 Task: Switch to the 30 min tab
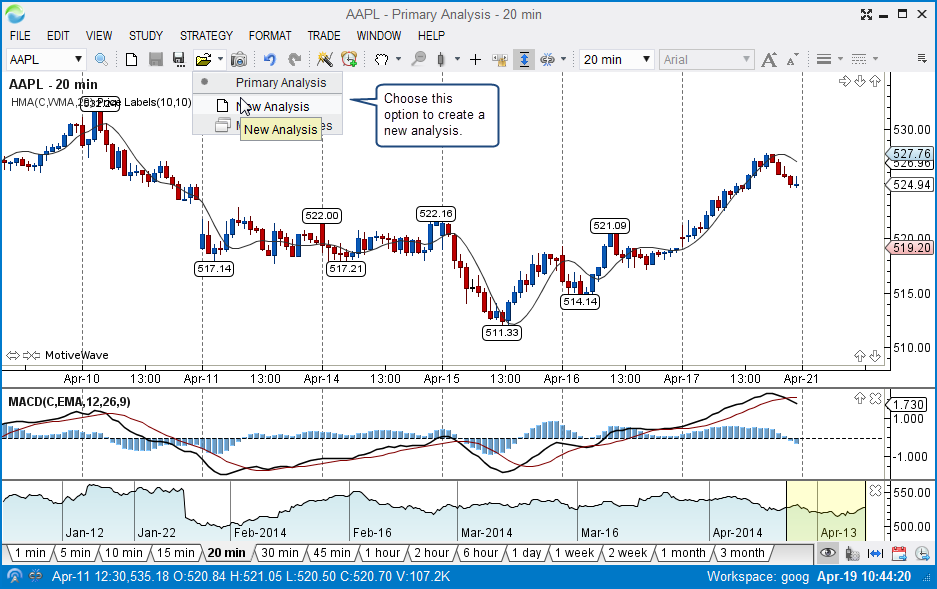point(280,553)
